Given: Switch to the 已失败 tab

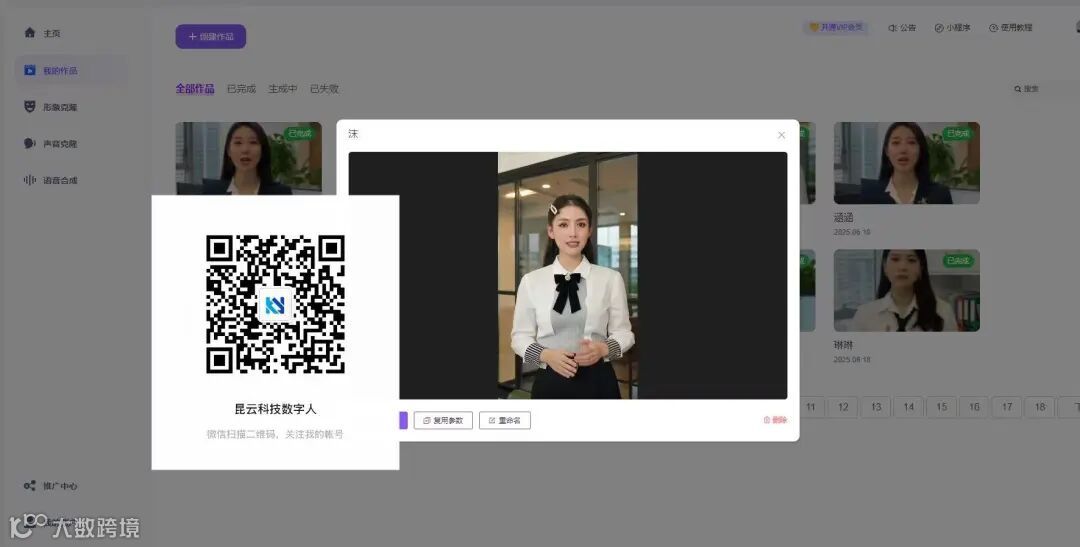Looking at the screenshot, I should [324, 89].
